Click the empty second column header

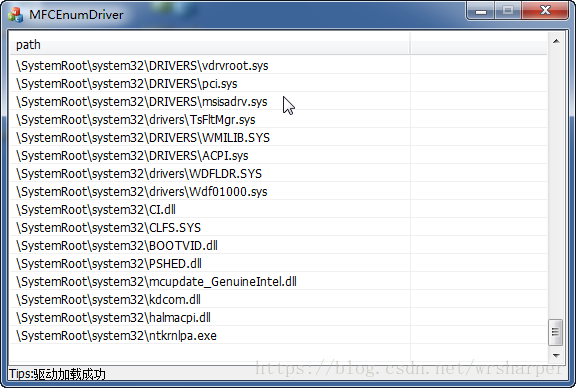pos(479,45)
